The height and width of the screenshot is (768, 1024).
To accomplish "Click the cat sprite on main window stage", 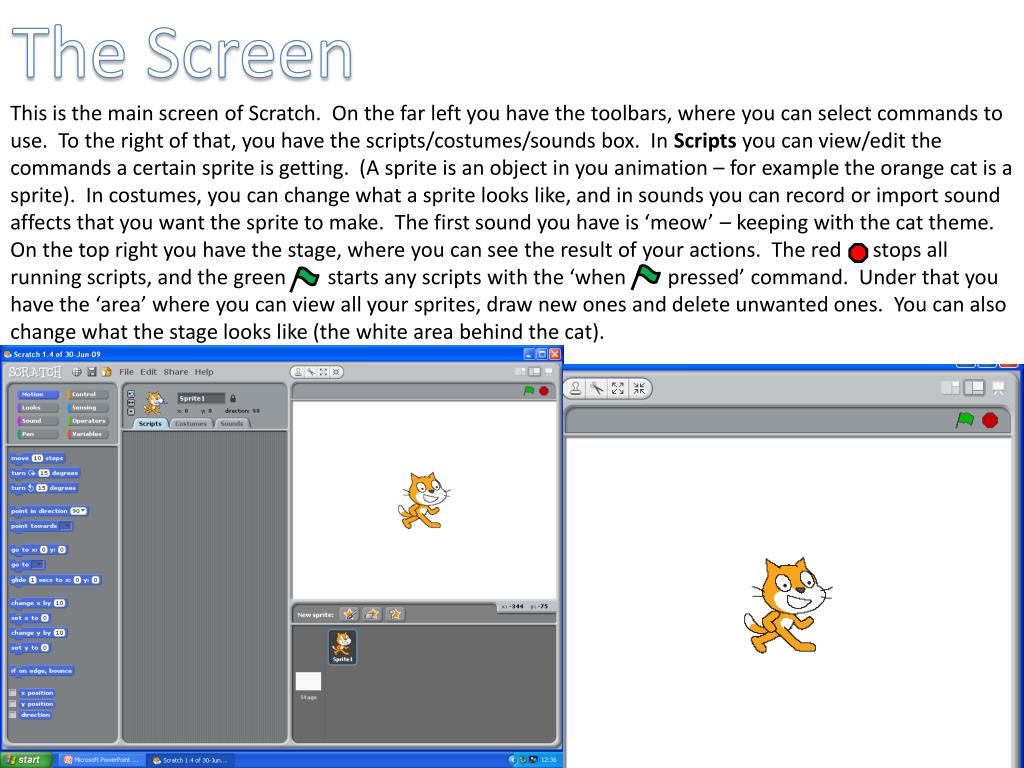I will click(423, 500).
